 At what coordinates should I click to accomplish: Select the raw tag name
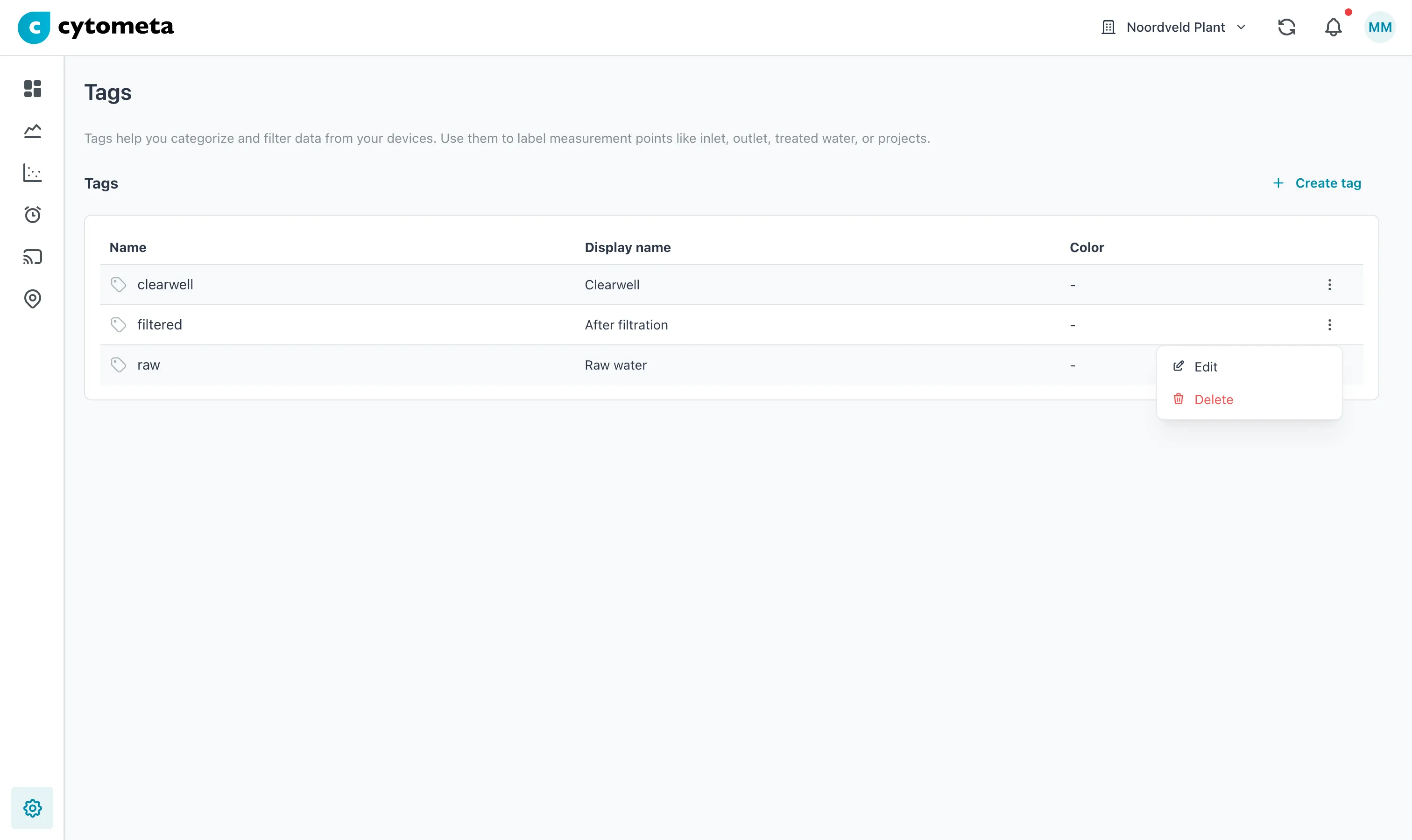pos(148,365)
